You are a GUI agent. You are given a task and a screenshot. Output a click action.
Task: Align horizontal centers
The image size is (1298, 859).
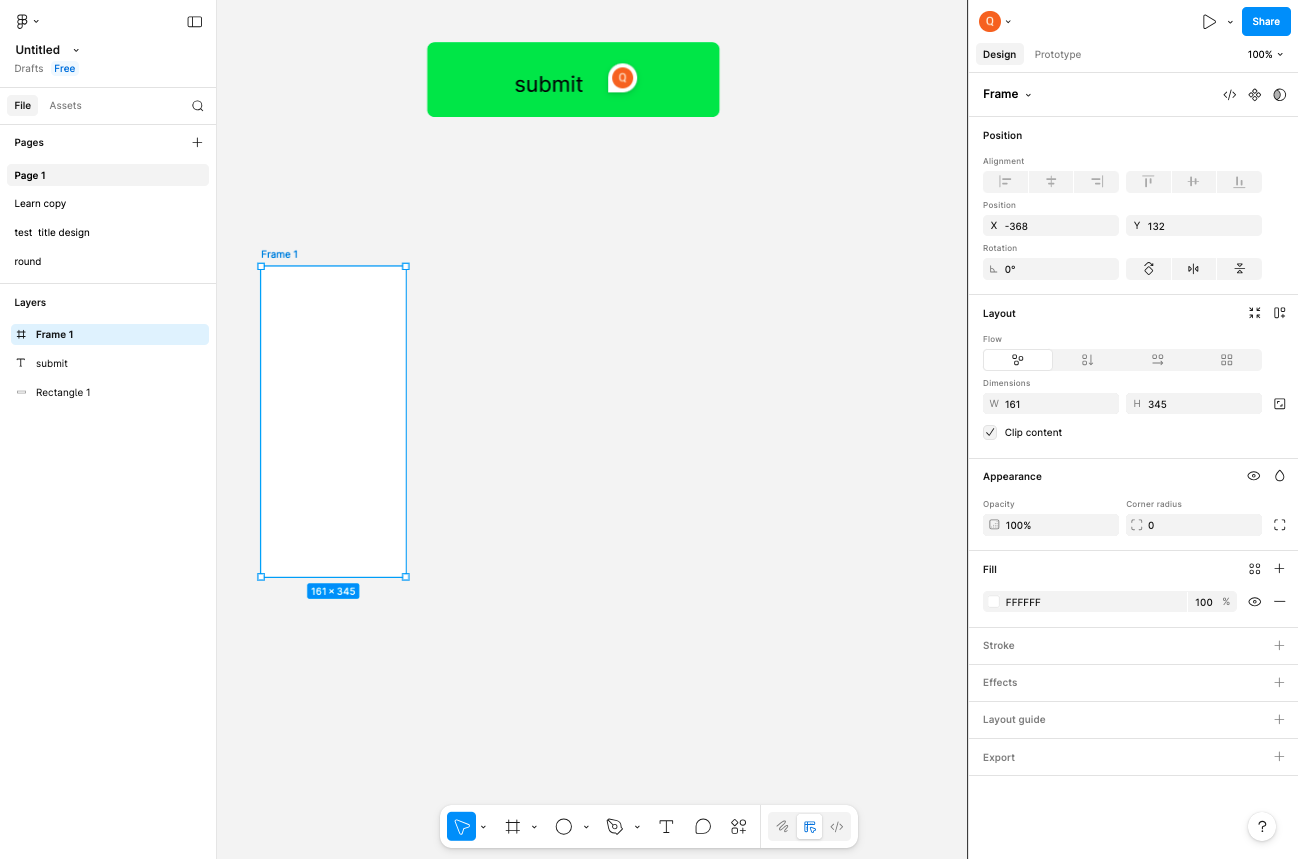(1051, 182)
